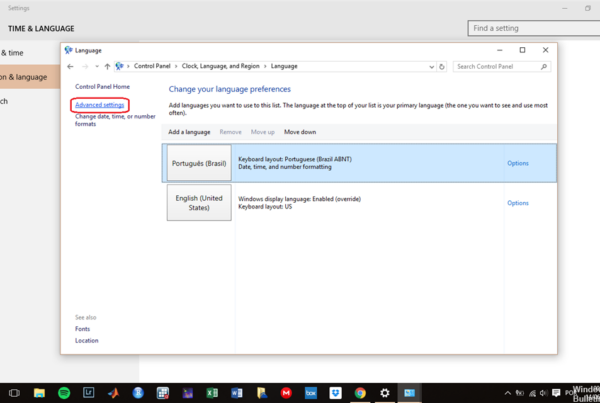The image size is (600, 403).
Task: Open Change date, time, or number formats
Action: tap(115, 120)
